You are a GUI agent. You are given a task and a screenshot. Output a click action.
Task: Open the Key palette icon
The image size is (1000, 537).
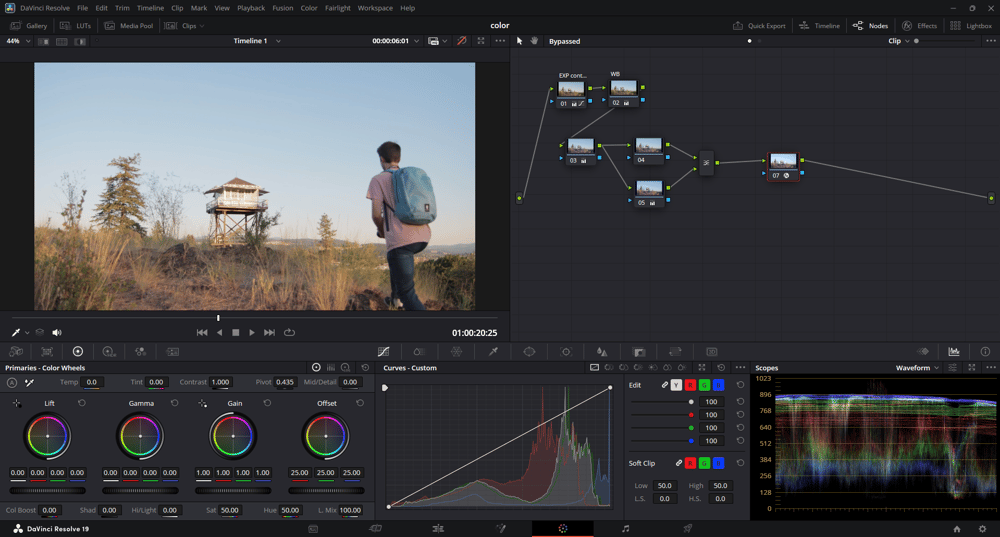tap(639, 351)
